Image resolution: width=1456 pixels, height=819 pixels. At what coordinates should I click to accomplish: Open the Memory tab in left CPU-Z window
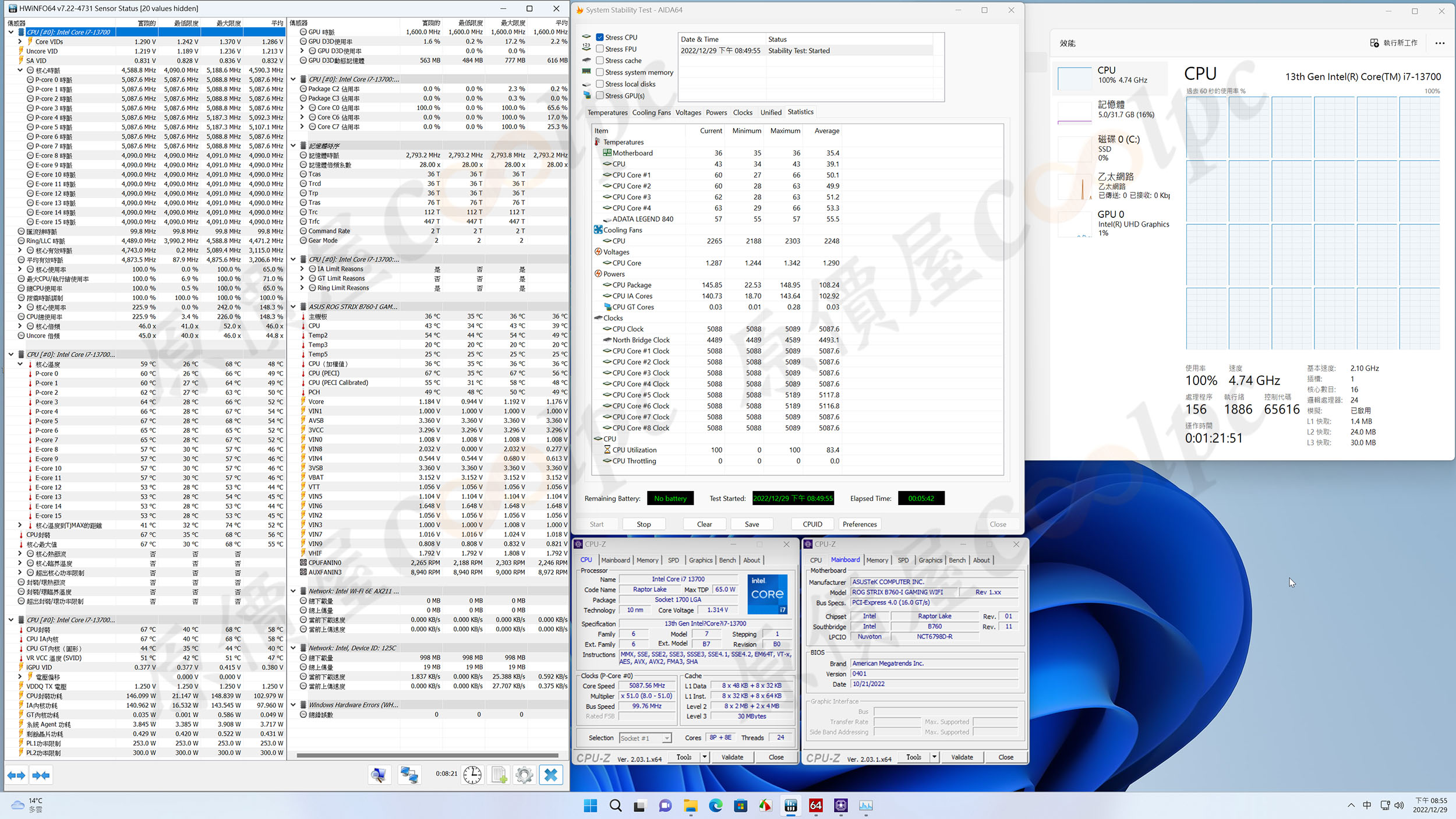[x=647, y=560]
